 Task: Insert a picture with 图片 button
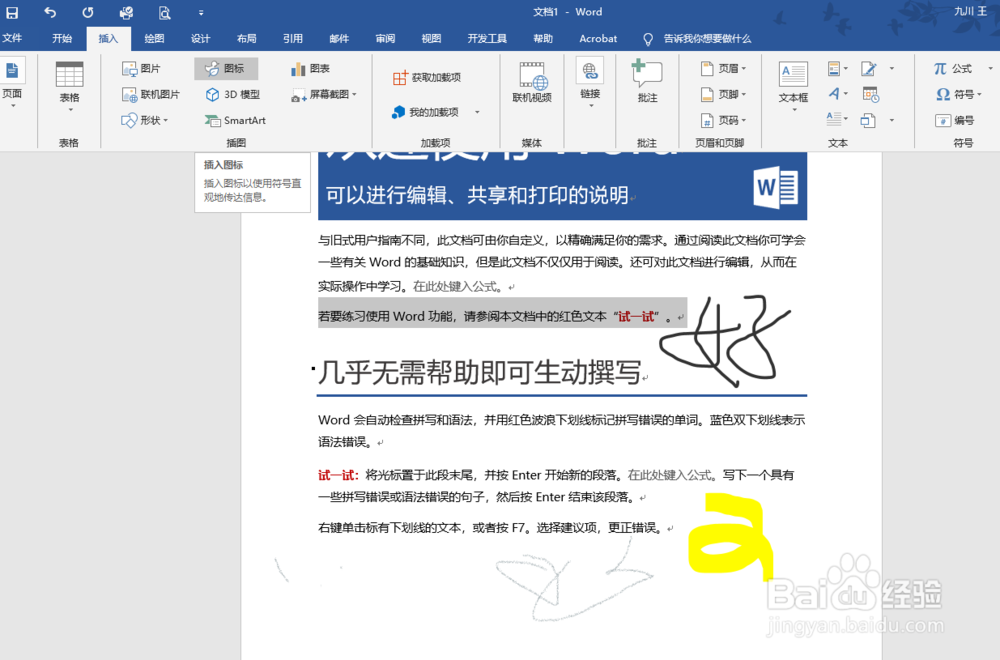pyautogui.click(x=142, y=68)
